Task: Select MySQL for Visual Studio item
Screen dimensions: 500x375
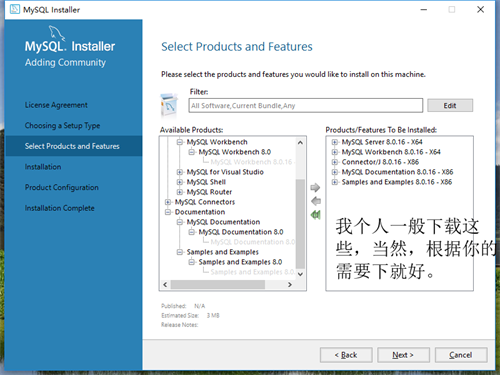Action: click(225, 172)
